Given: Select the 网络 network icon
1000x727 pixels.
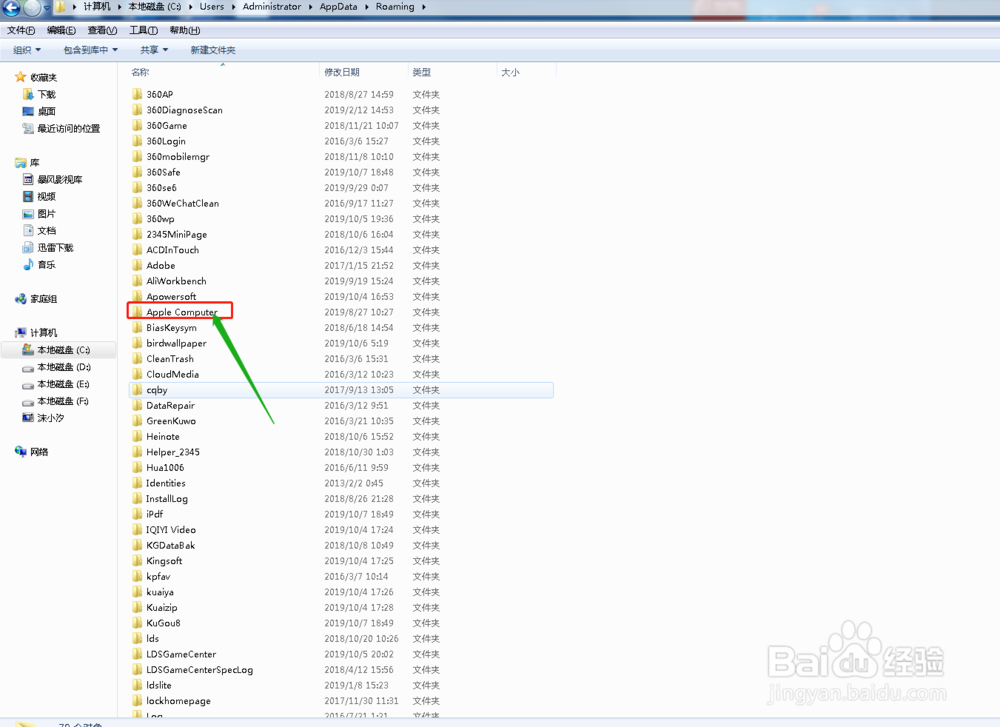Looking at the screenshot, I should (20, 452).
